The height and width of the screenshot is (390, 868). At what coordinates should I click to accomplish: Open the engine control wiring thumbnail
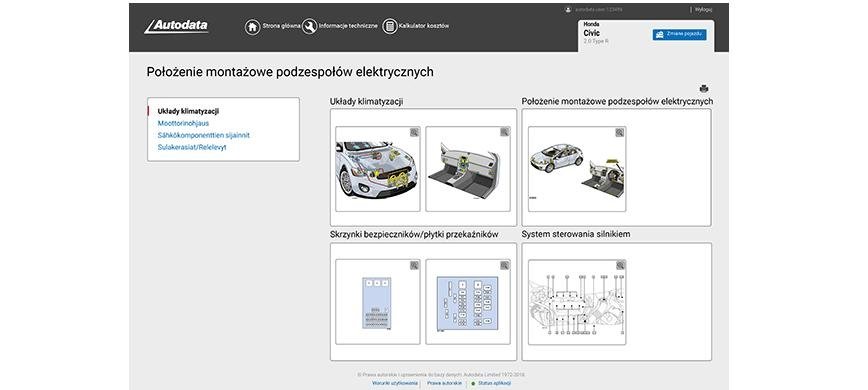577,302
